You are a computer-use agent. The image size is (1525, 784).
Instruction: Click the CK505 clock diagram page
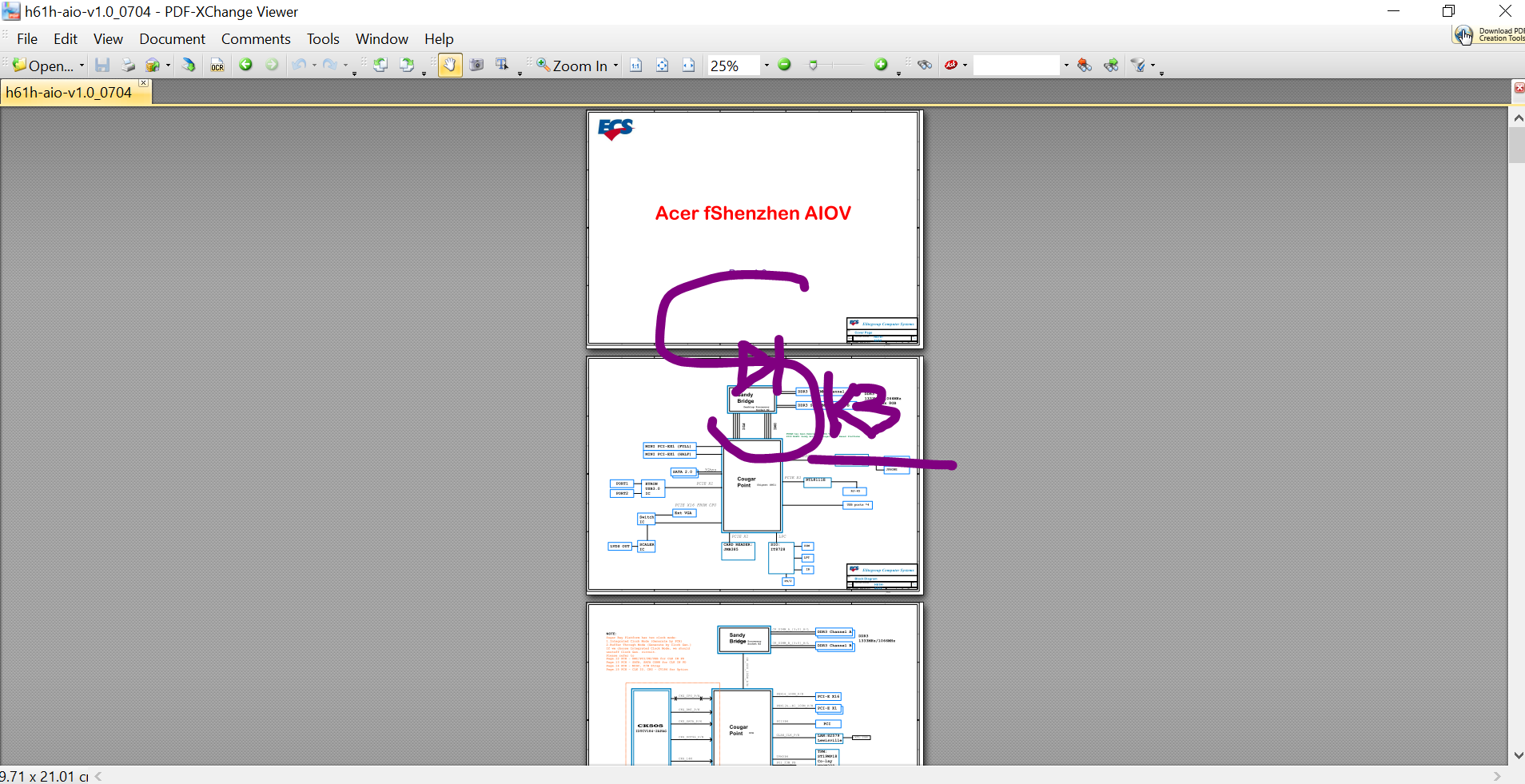tap(754, 684)
